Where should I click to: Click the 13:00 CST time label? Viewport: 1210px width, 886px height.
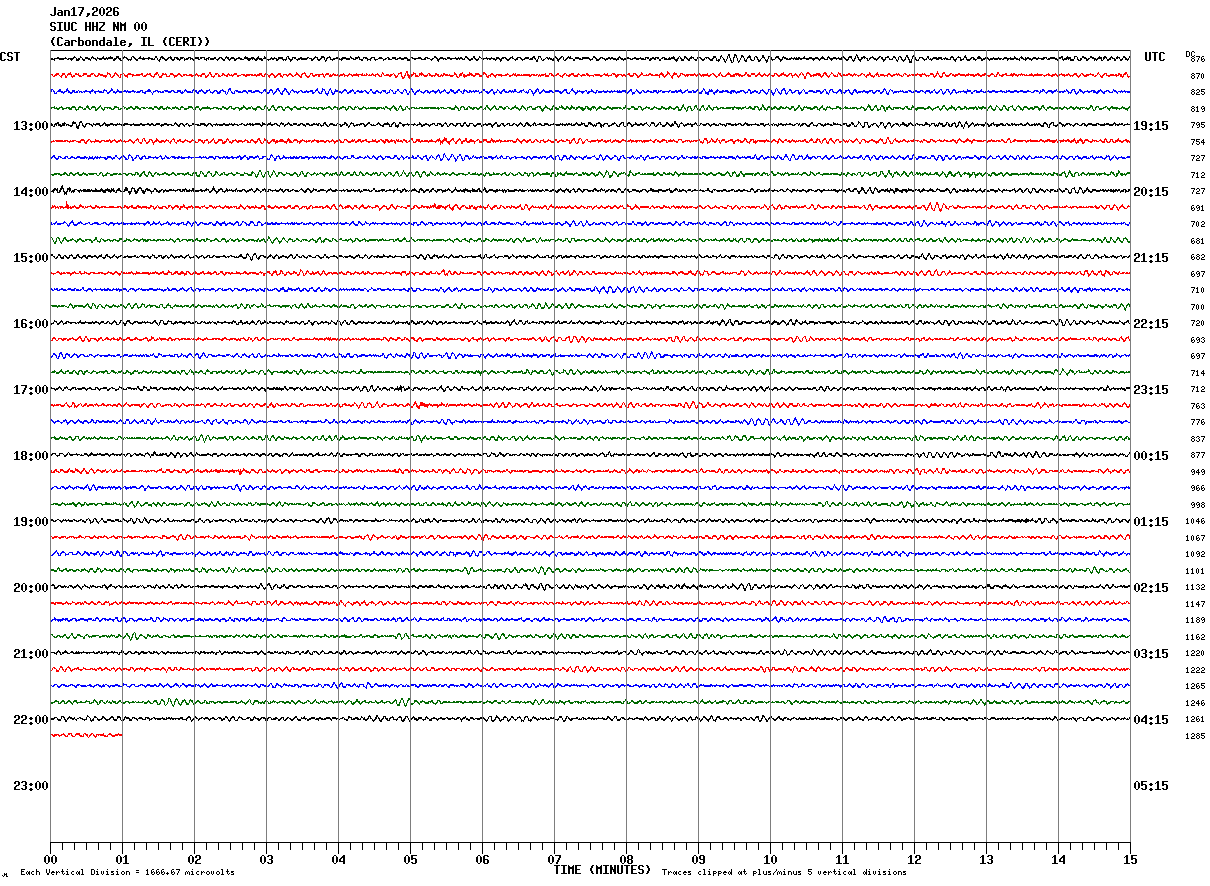click(x=30, y=126)
